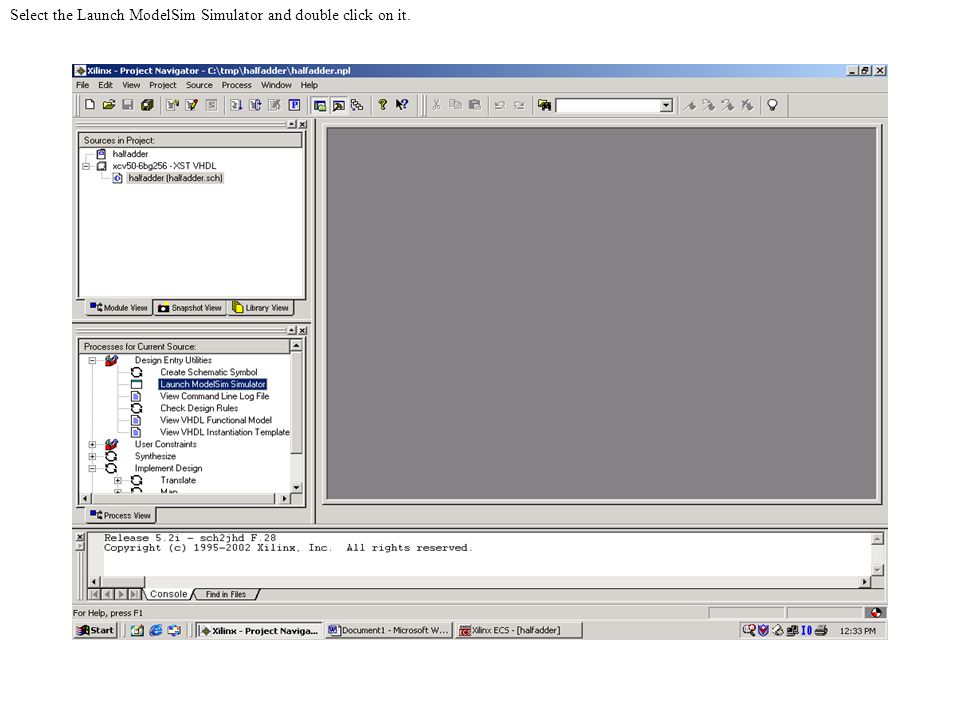
Task: Select halfadder (halfadder.sch) source
Action: 175,178
